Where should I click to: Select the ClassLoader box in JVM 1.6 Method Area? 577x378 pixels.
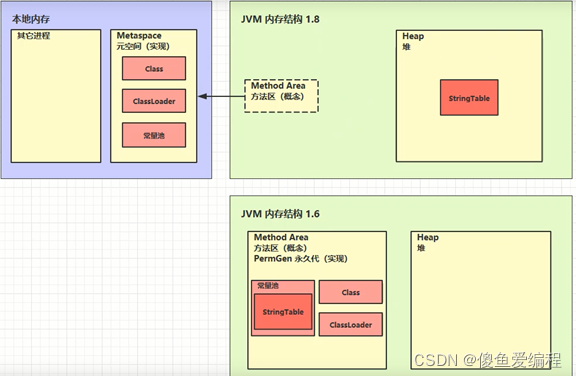tap(350, 325)
